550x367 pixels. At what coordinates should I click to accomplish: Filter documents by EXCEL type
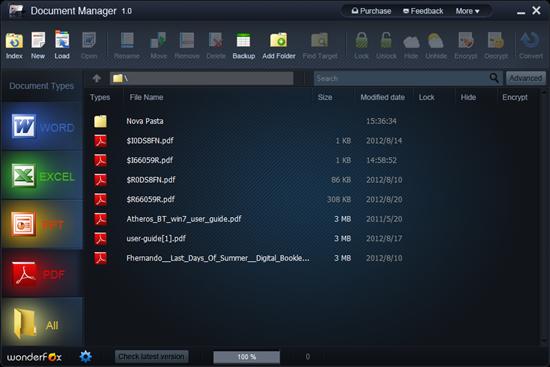coord(42,175)
